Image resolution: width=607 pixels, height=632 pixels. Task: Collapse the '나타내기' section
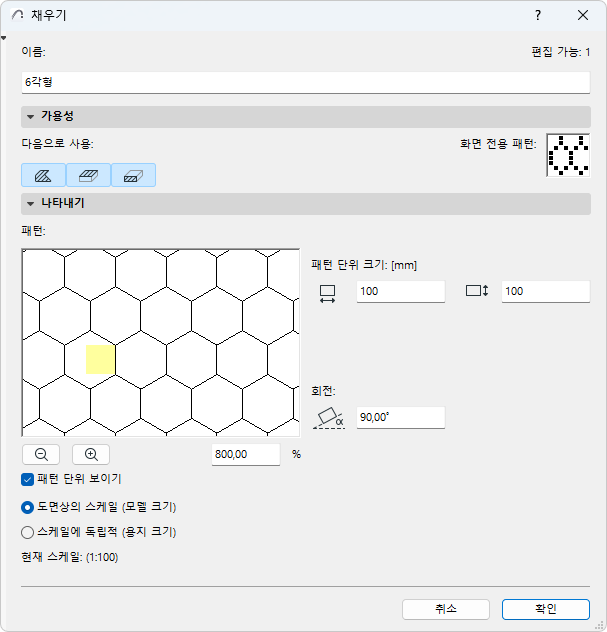[x=31, y=203]
